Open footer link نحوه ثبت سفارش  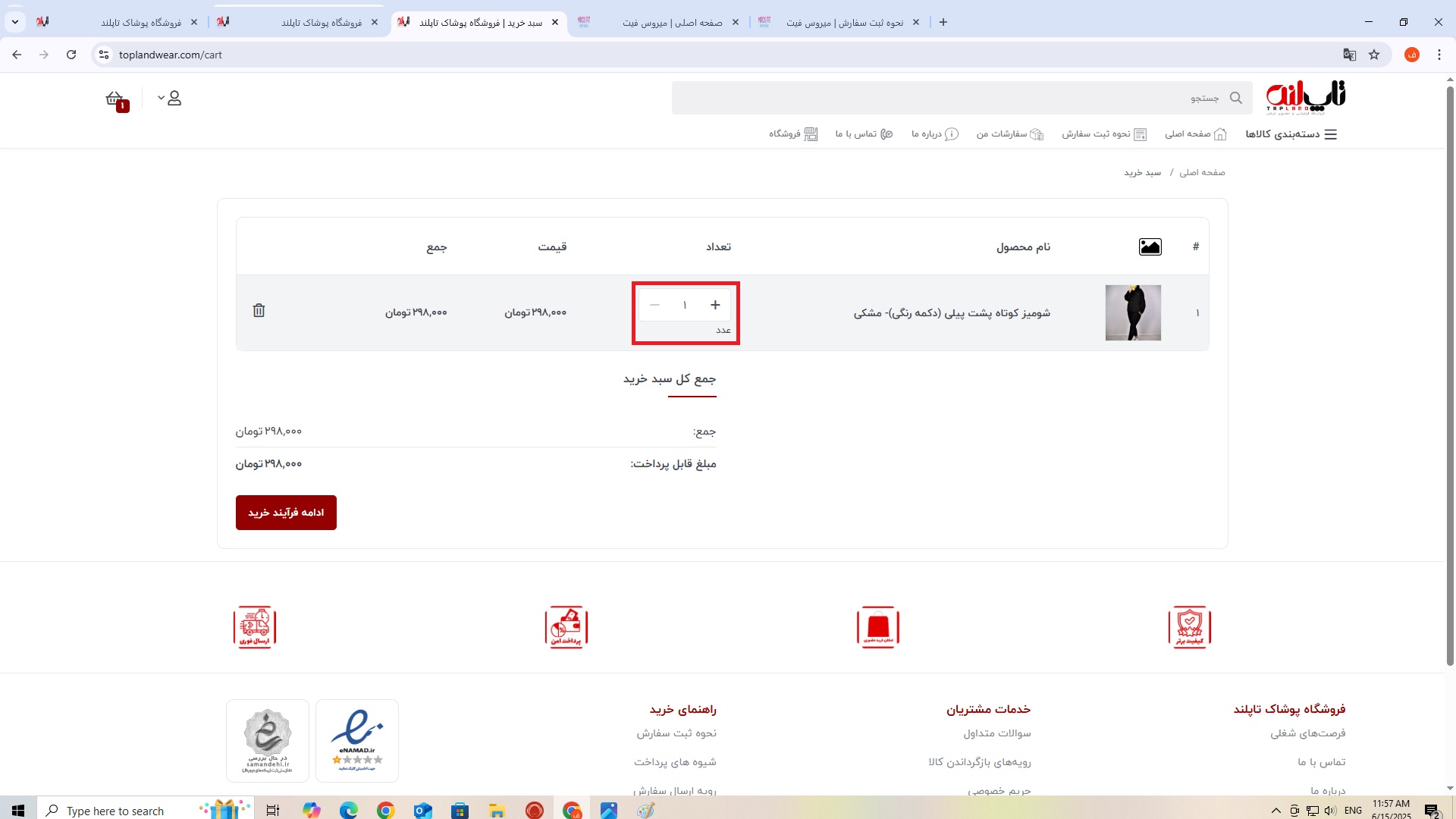point(676,733)
